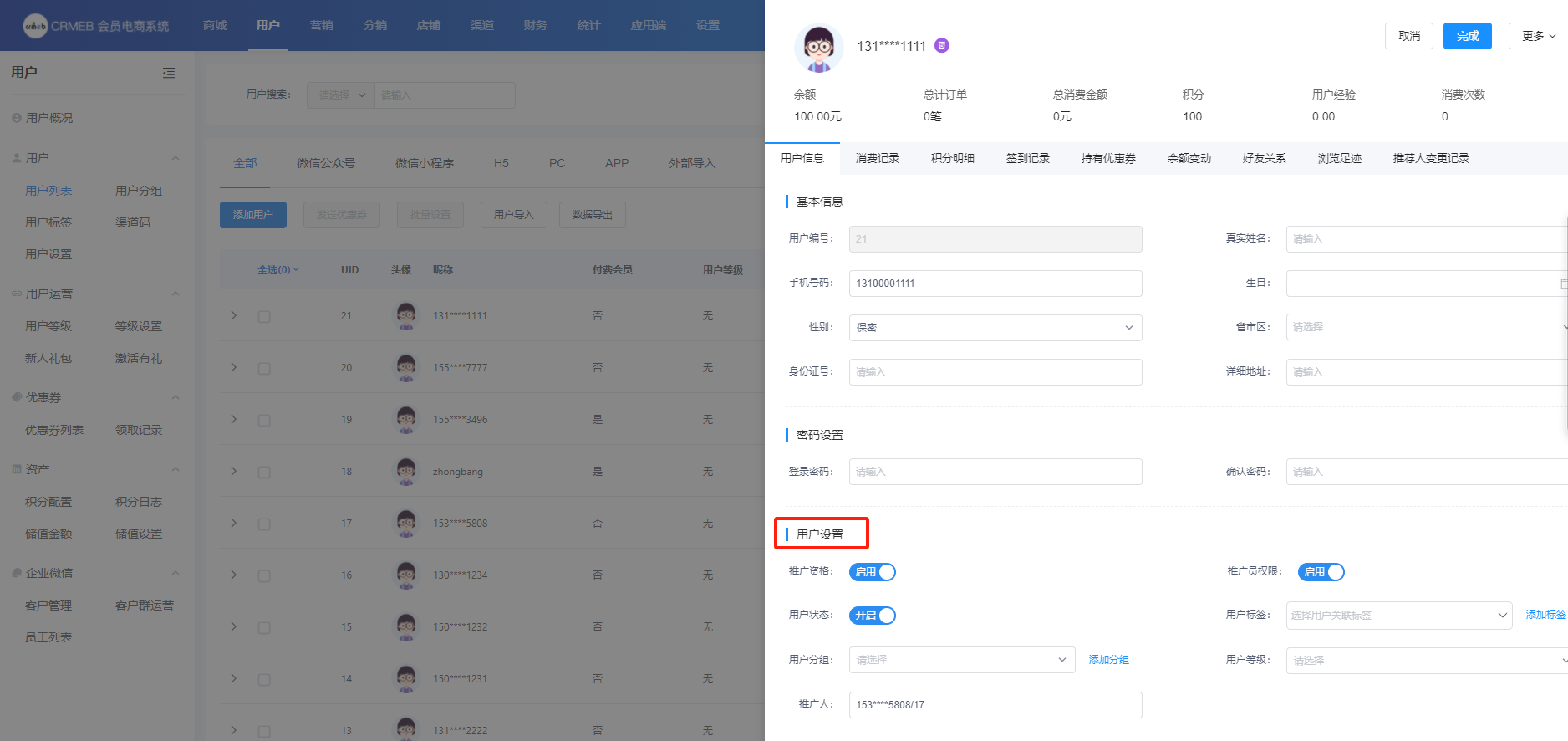Click the 添加分组 link
The height and width of the screenshot is (741, 1568).
coord(1108,660)
